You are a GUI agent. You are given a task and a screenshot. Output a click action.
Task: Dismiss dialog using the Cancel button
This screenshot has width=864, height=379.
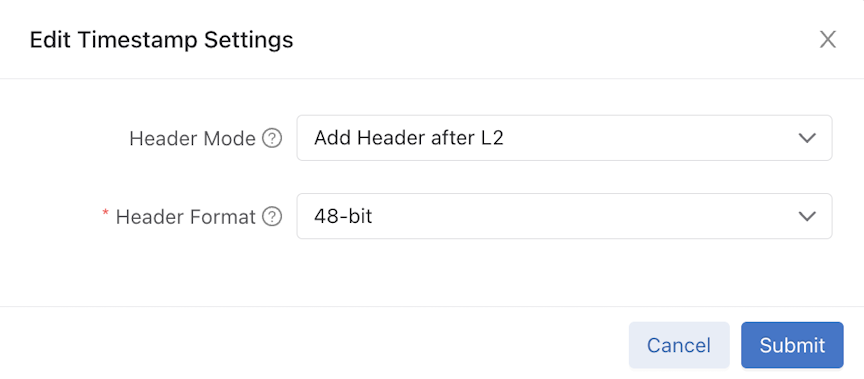tap(679, 345)
